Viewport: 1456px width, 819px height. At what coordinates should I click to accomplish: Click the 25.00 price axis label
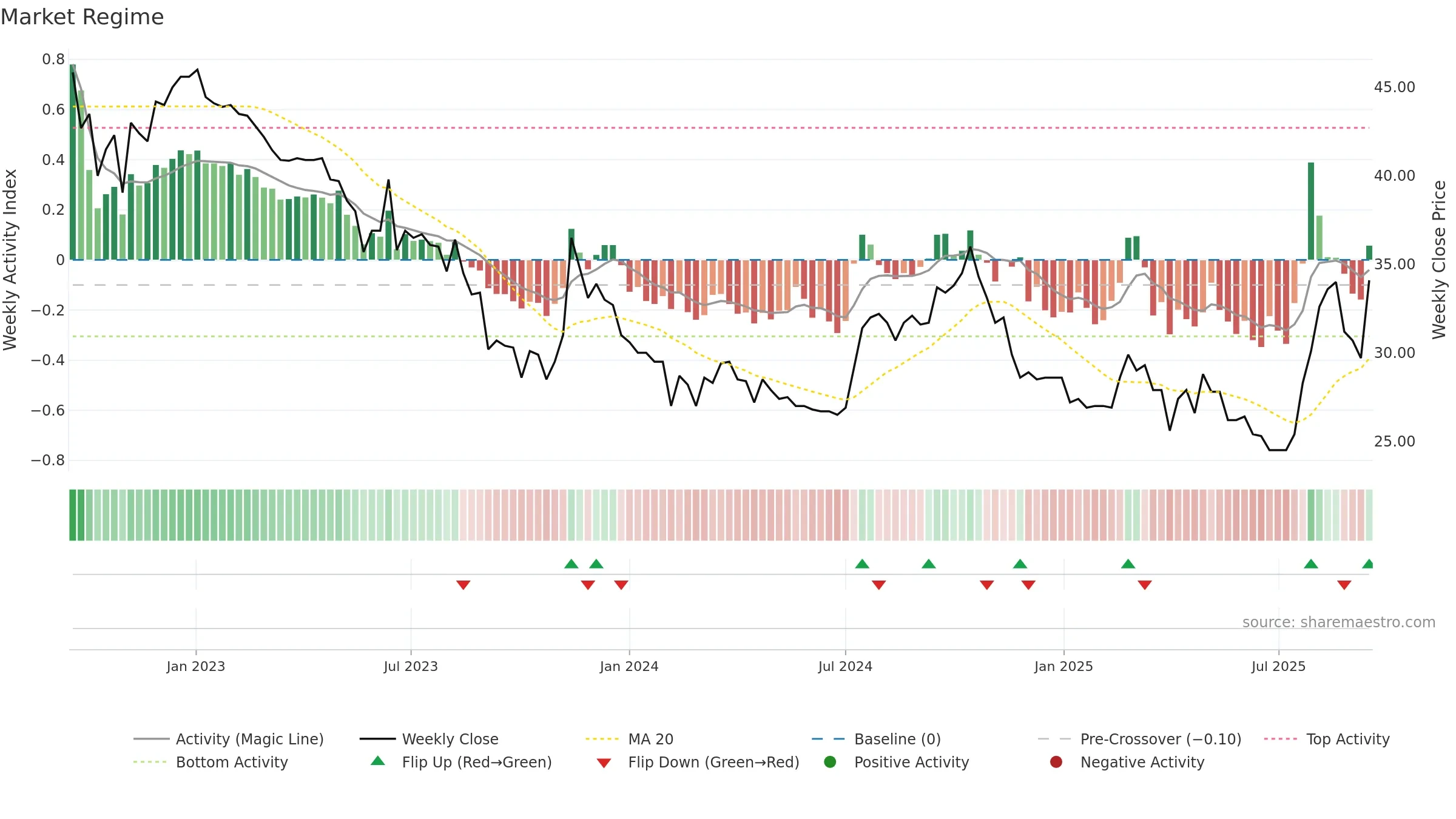(x=1395, y=442)
